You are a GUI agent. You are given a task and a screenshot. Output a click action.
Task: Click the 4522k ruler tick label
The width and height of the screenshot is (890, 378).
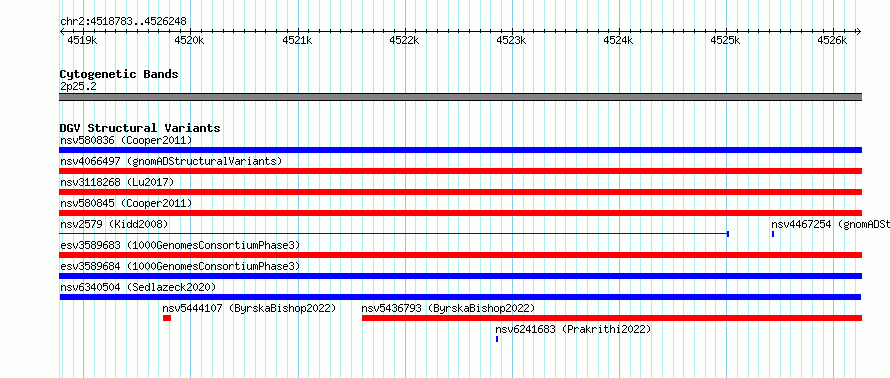pos(404,40)
